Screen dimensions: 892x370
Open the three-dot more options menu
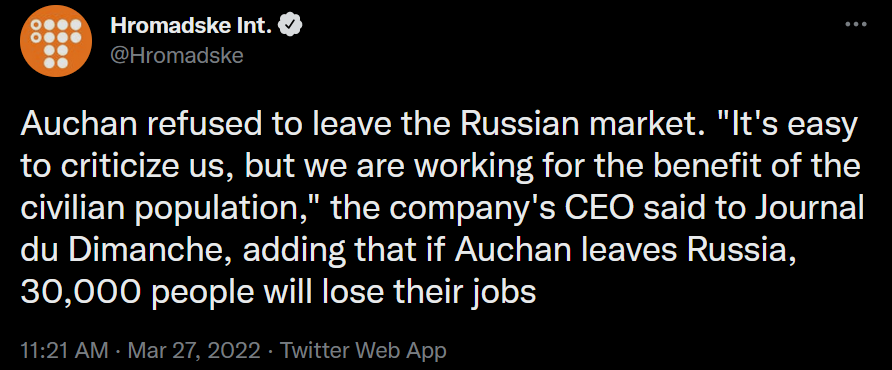[856, 26]
